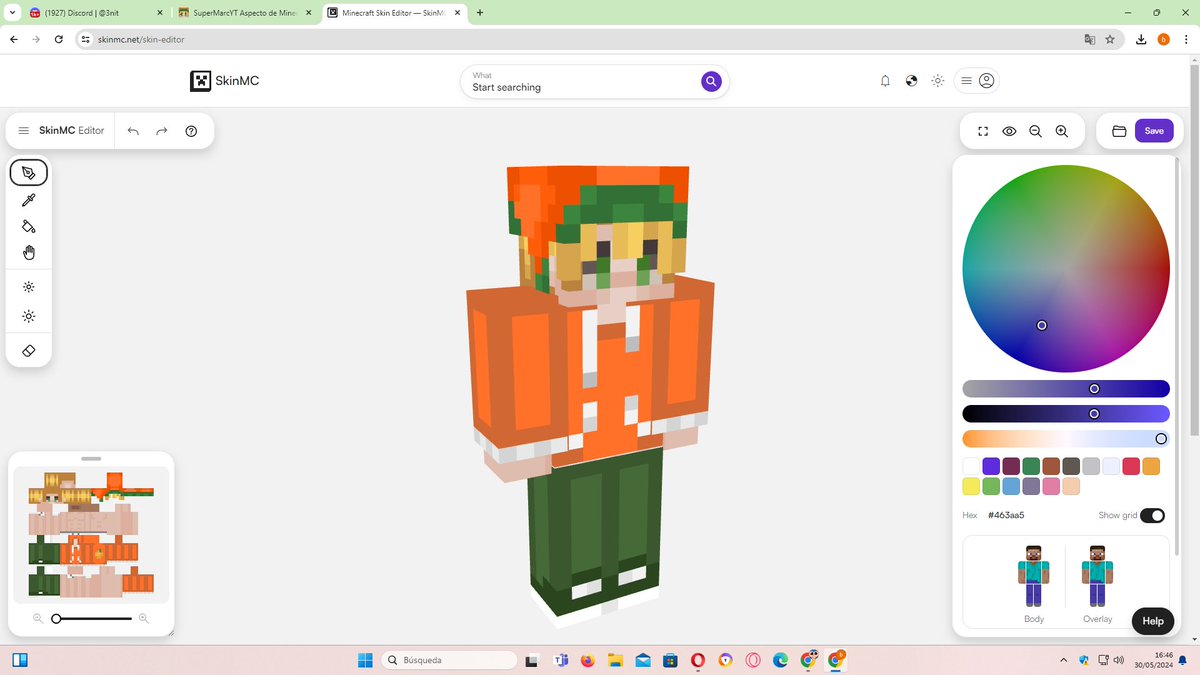Screen dimensions: 1200x675
Task: Zoom in on the 3D skin model
Action: 1062,131
